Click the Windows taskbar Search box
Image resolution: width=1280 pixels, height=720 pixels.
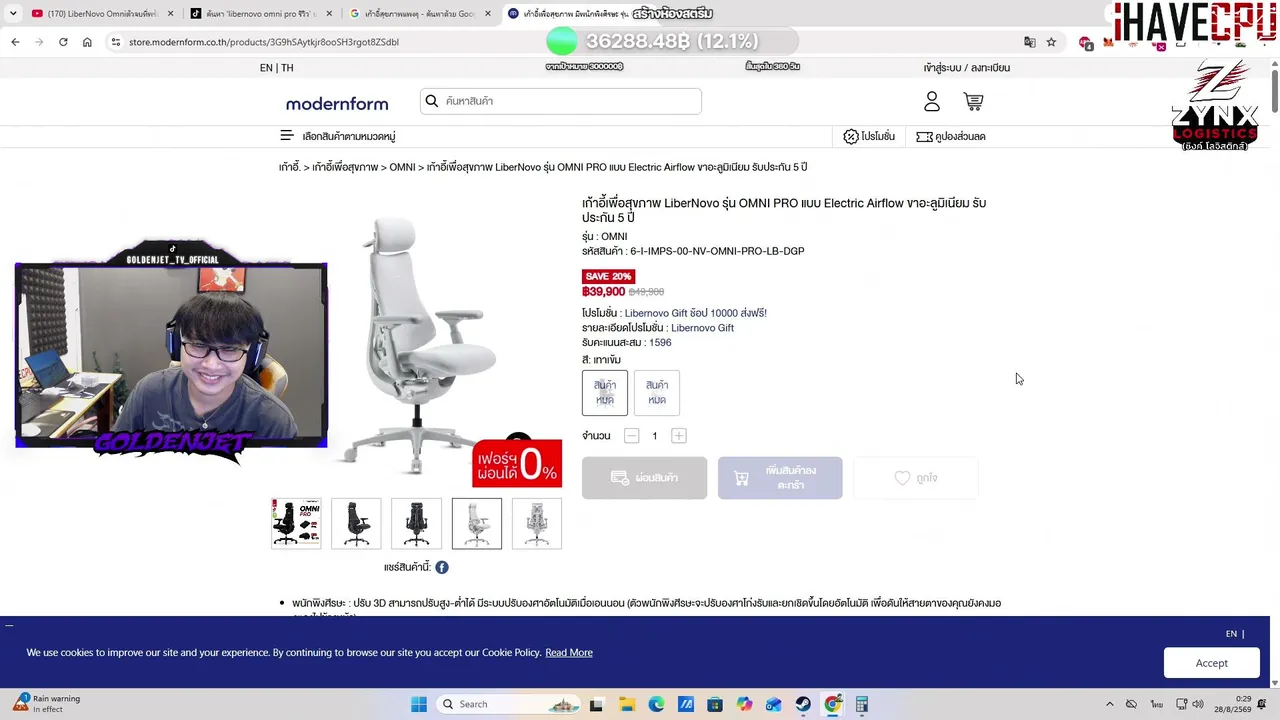(510, 704)
